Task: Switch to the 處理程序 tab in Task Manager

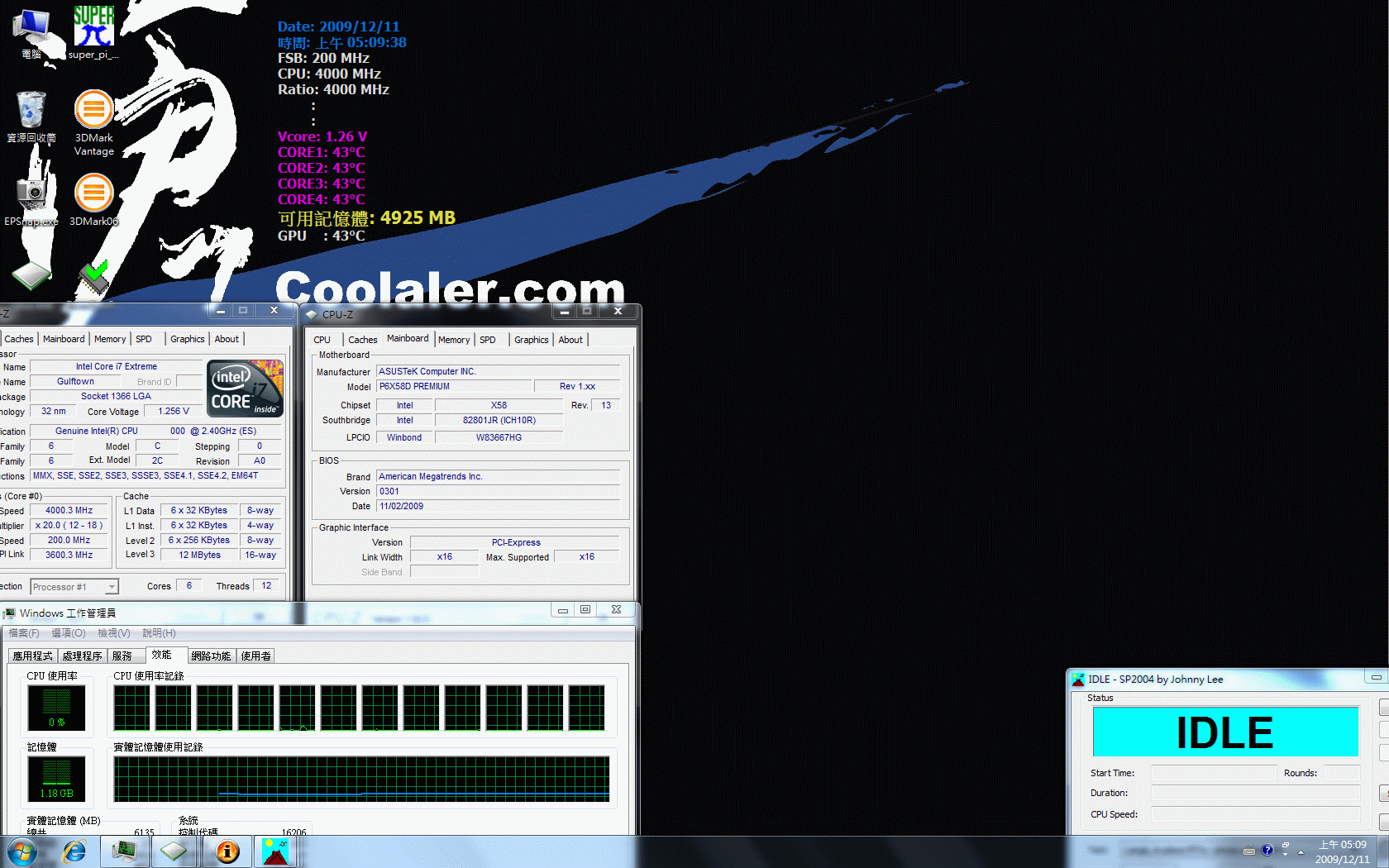Action: (83, 656)
